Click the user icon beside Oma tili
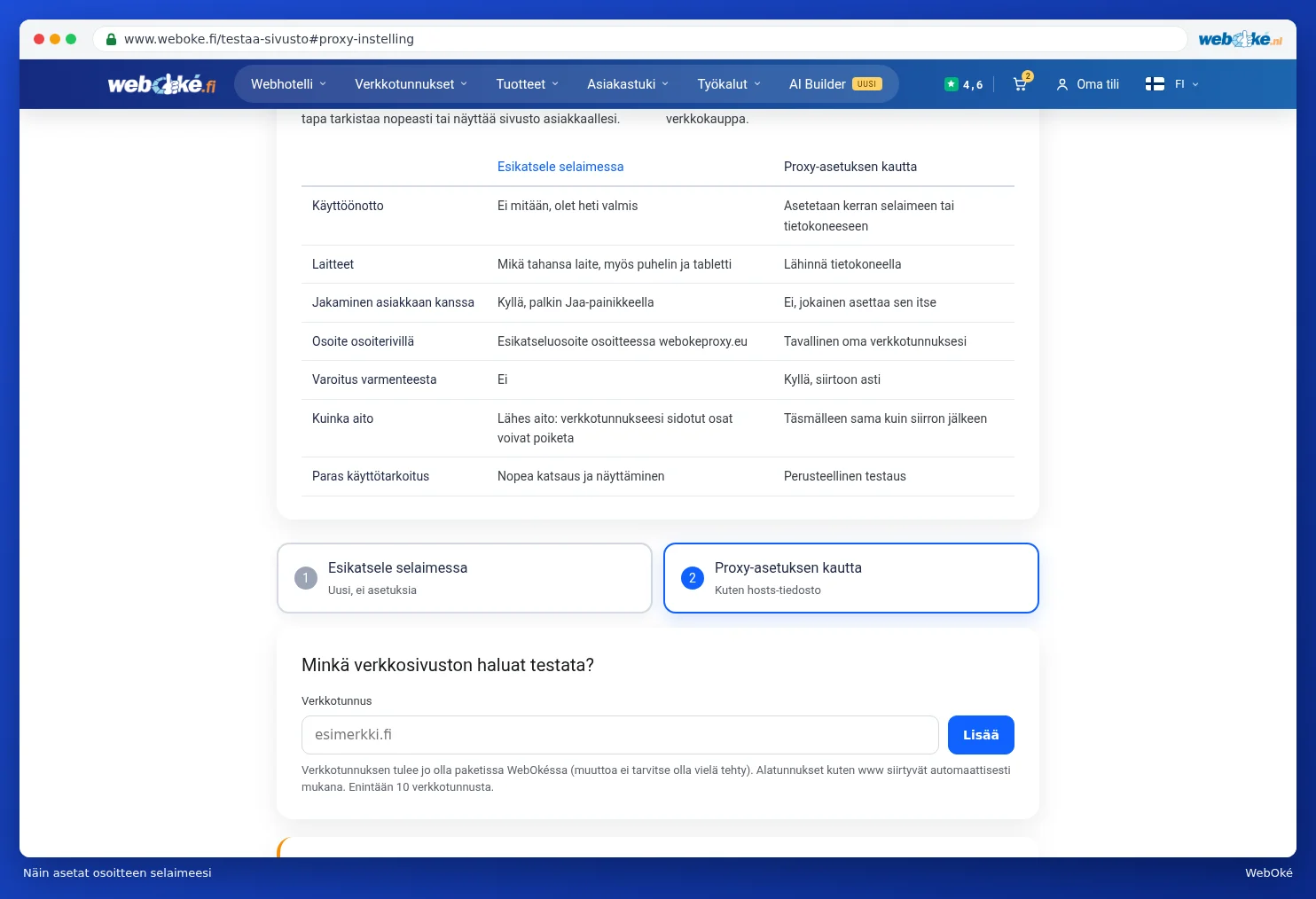The height and width of the screenshot is (899, 1316). [1061, 84]
